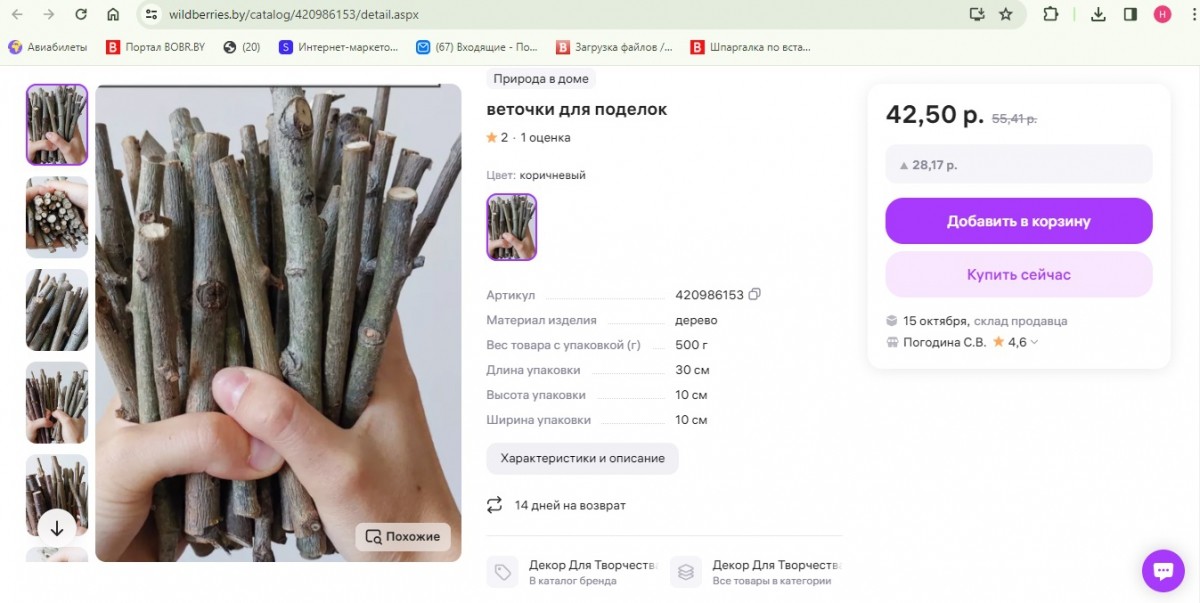The height and width of the screenshot is (603, 1200).
Task: Select the brown color swatch thumbnail
Action: pos(511,227)
